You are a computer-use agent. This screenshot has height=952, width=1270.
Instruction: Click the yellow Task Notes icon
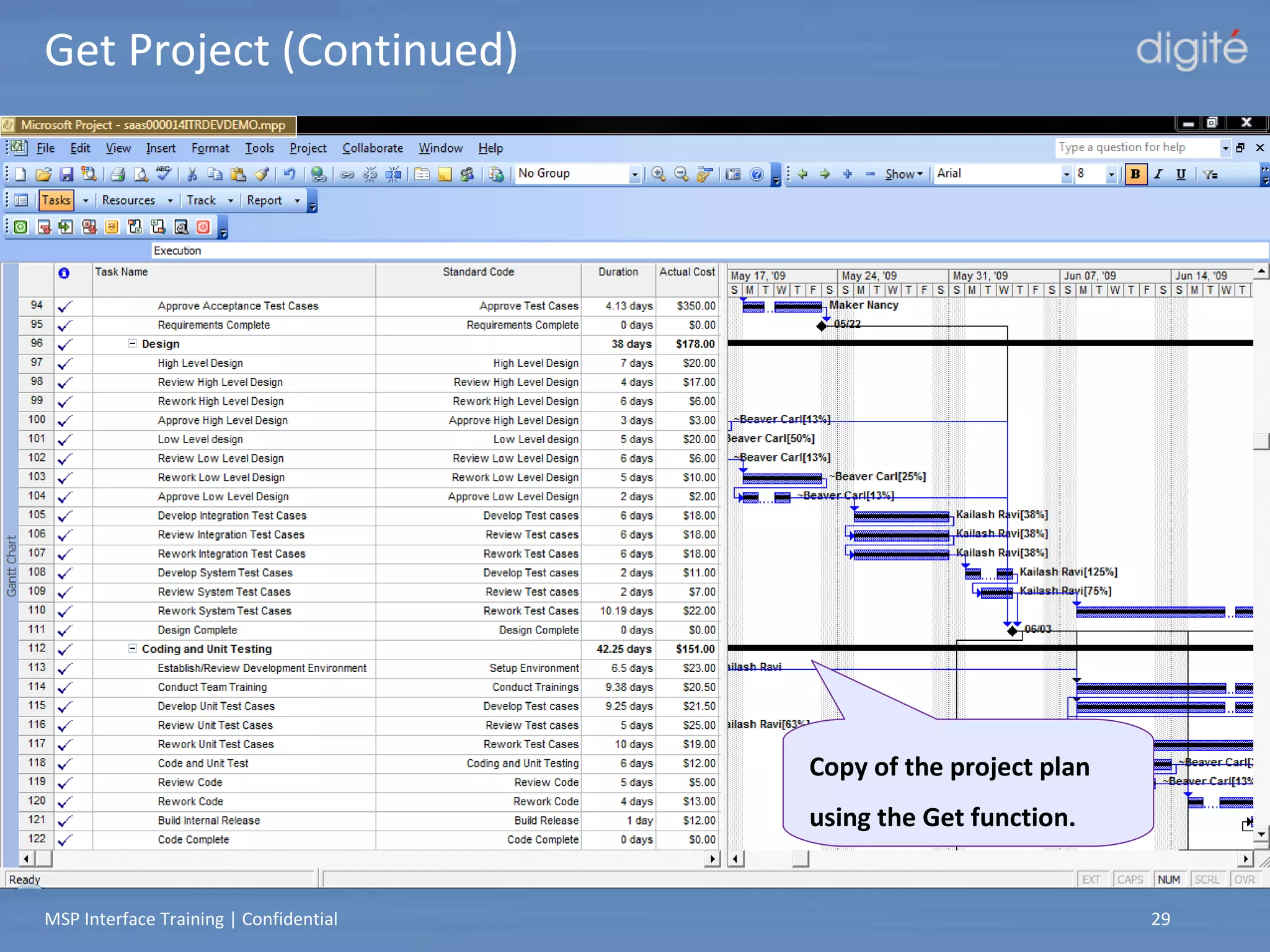445,175
